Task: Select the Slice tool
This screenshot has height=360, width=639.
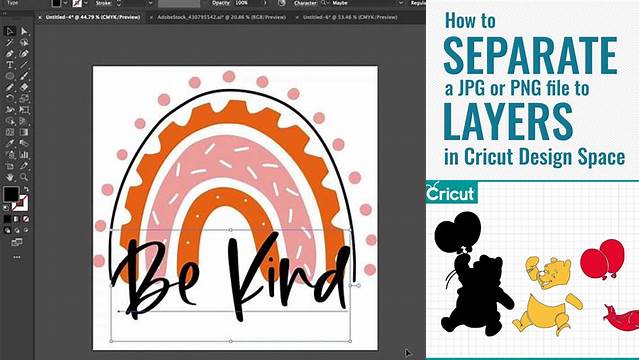Action: click(24, 166)
